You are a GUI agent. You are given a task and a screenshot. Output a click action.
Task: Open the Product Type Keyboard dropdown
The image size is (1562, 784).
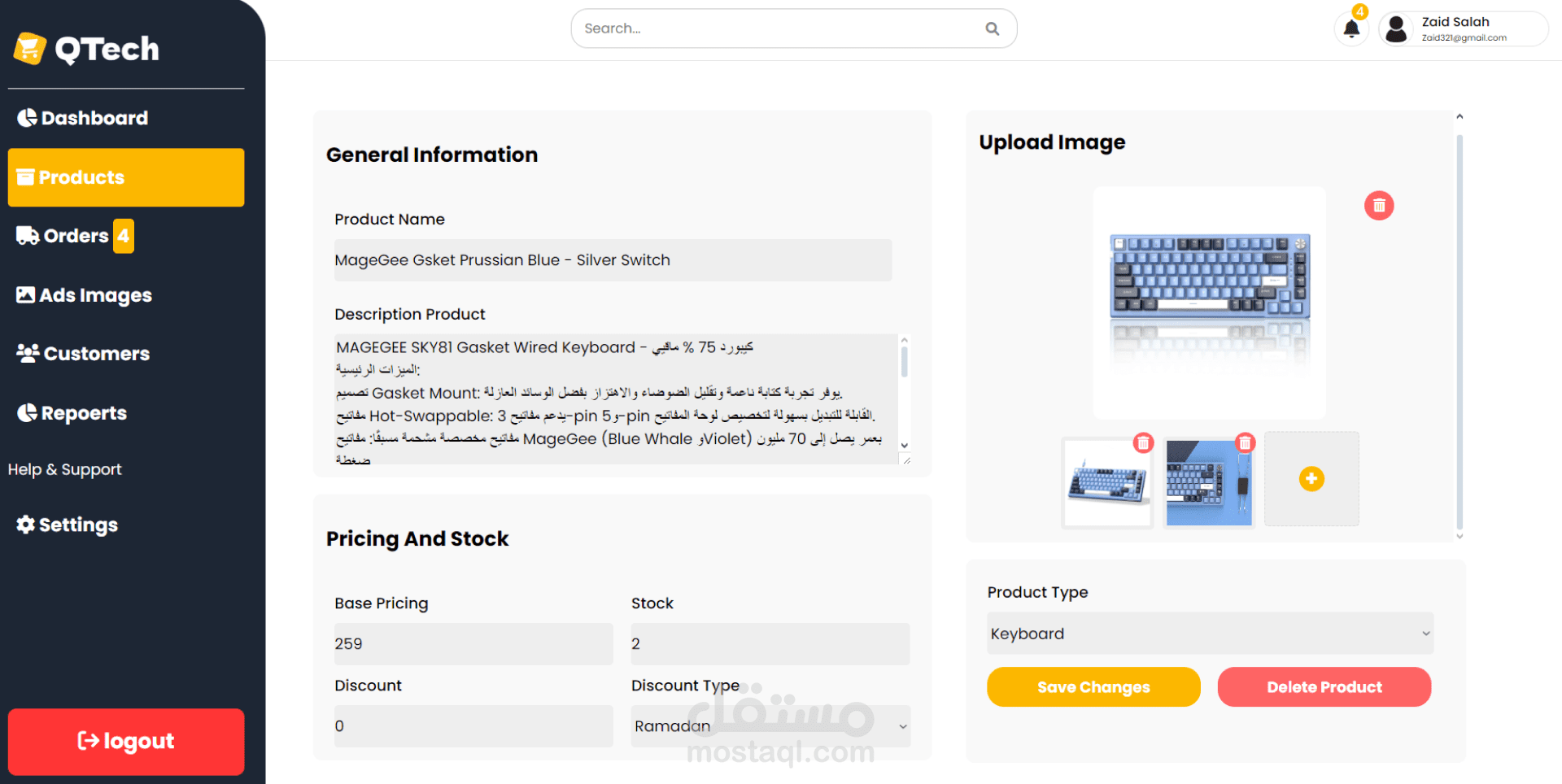pos(1210,634)
